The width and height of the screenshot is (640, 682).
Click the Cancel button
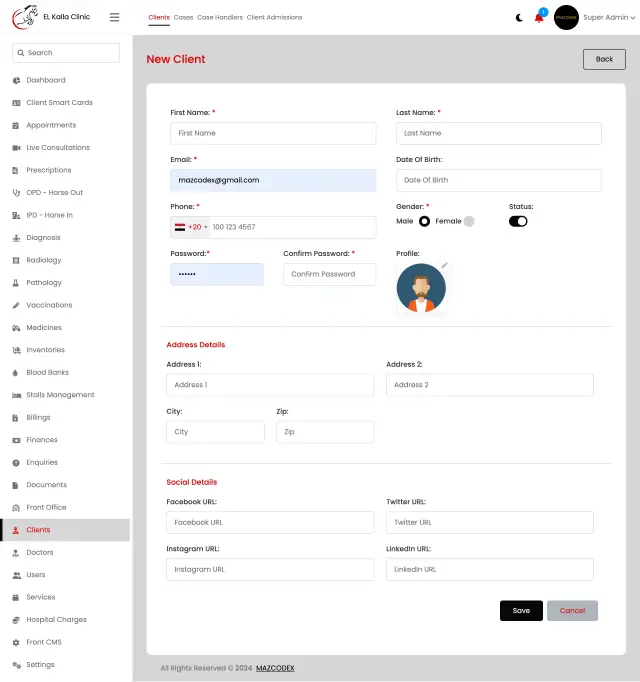(572, 611)
